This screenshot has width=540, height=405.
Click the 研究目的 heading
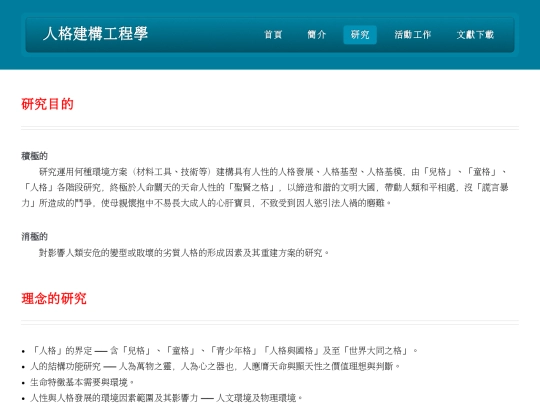(48, 104)
